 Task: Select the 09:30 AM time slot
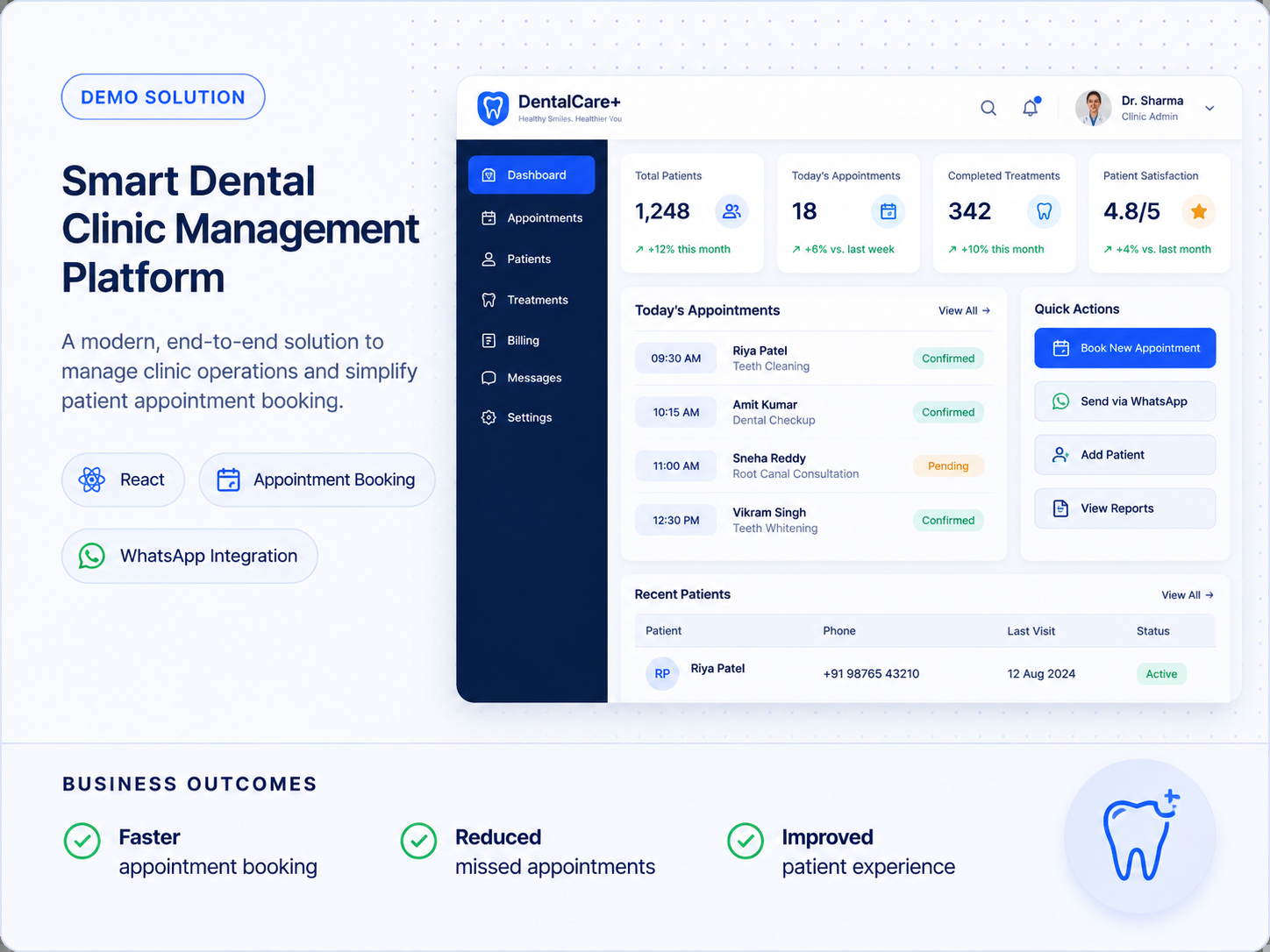point(675,358)
